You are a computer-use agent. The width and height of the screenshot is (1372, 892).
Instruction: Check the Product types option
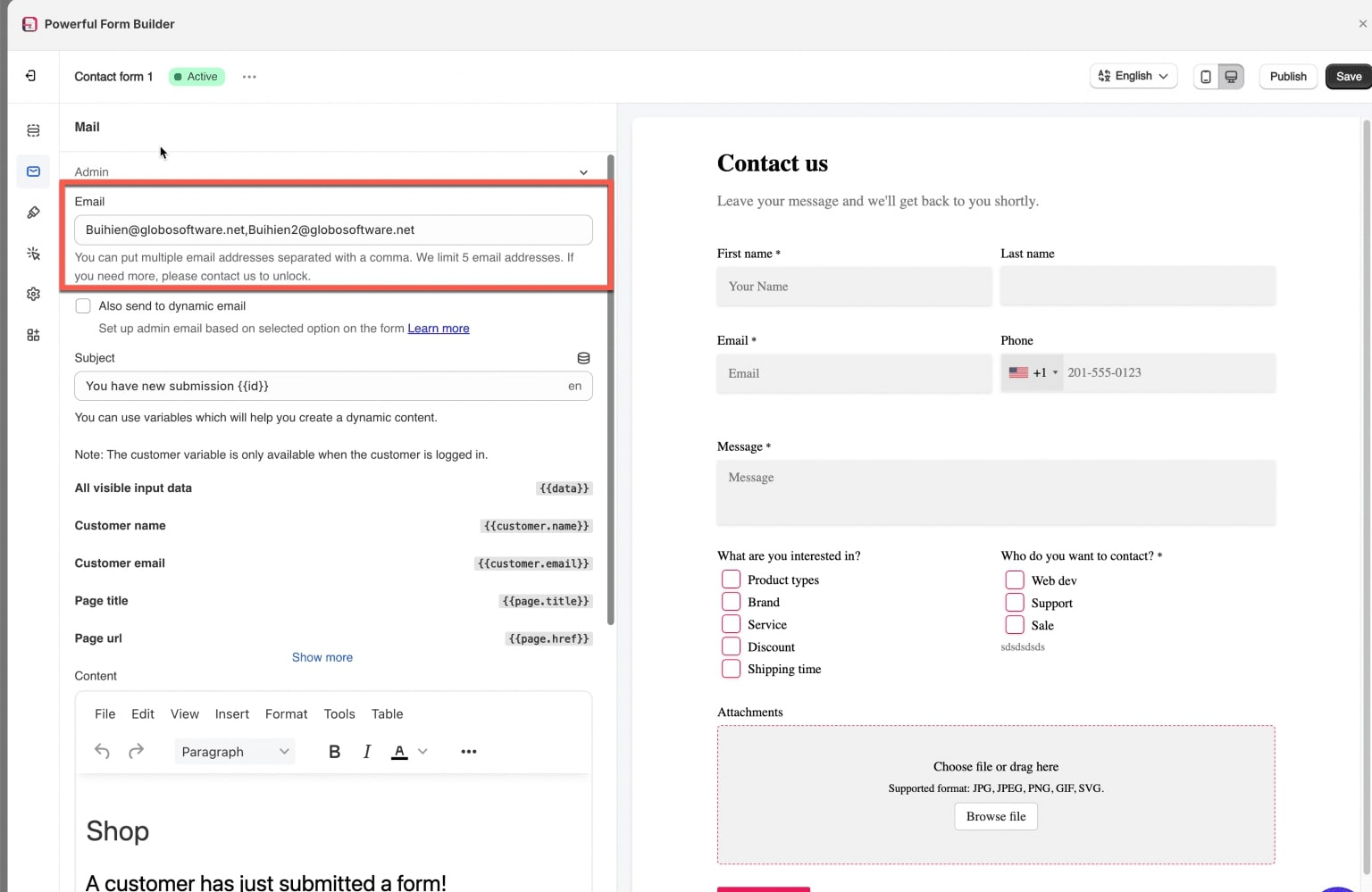click(731, 579)
